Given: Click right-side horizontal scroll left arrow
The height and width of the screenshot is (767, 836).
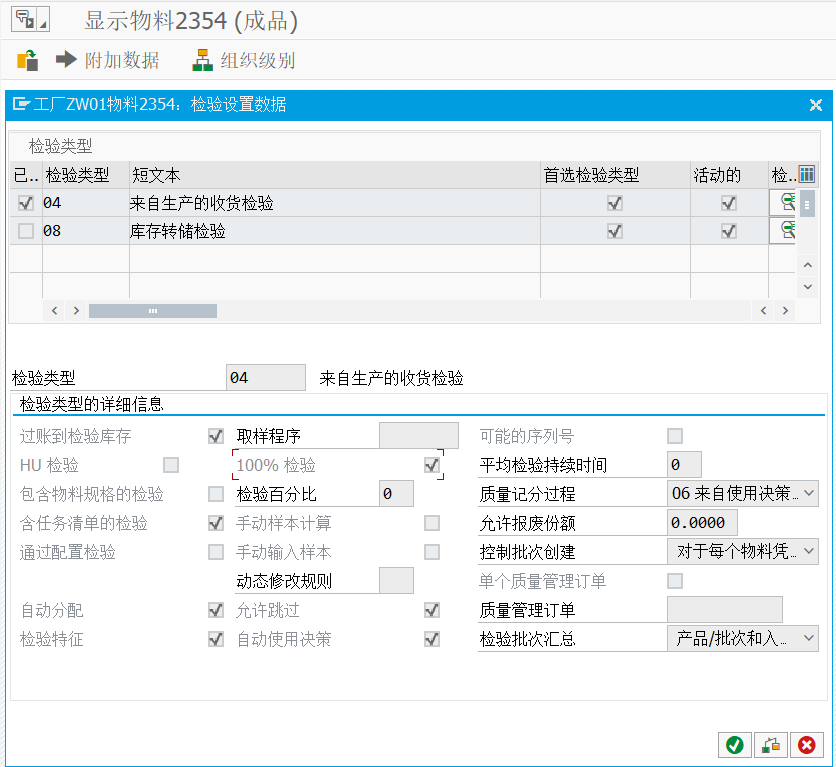Looking at the screenshot, I should tap(763, 311).
